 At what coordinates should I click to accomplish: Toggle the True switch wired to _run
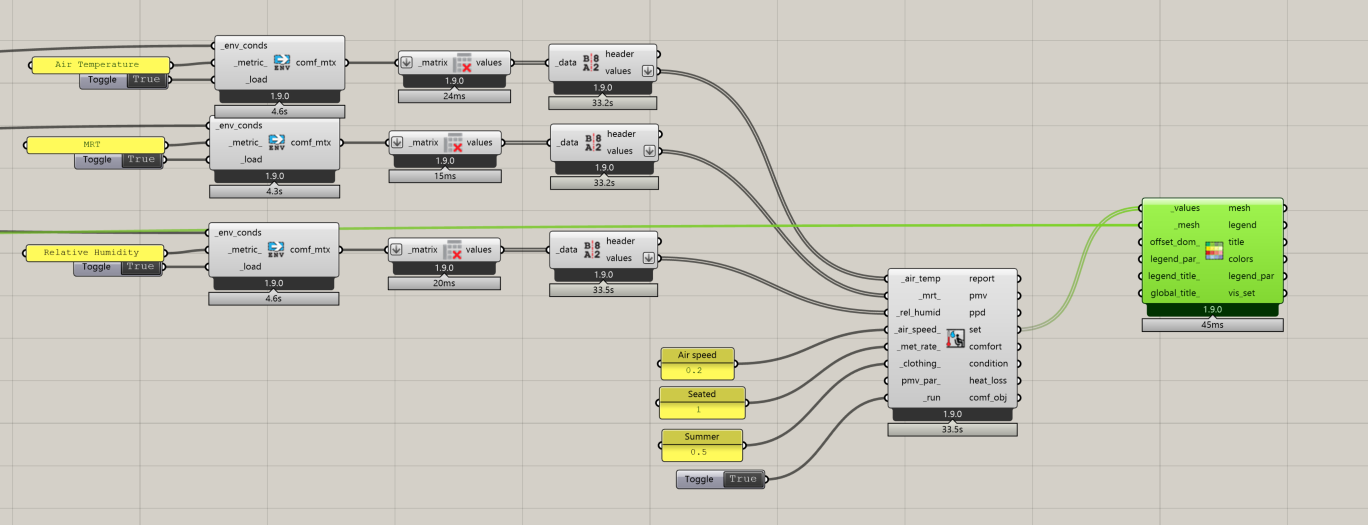click(x=742, y=479)
